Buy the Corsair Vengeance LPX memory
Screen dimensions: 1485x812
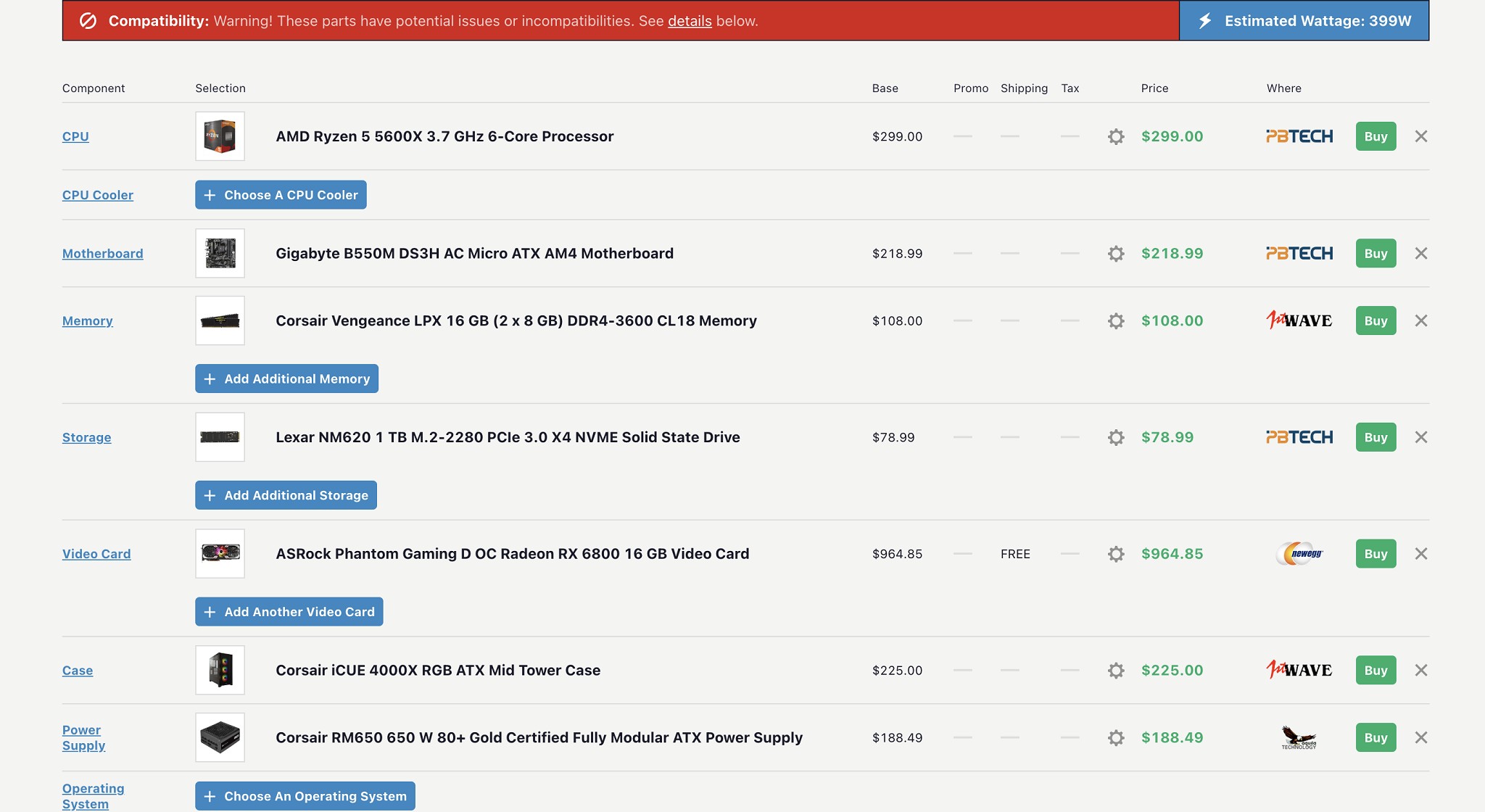[x=1376, y=320]
